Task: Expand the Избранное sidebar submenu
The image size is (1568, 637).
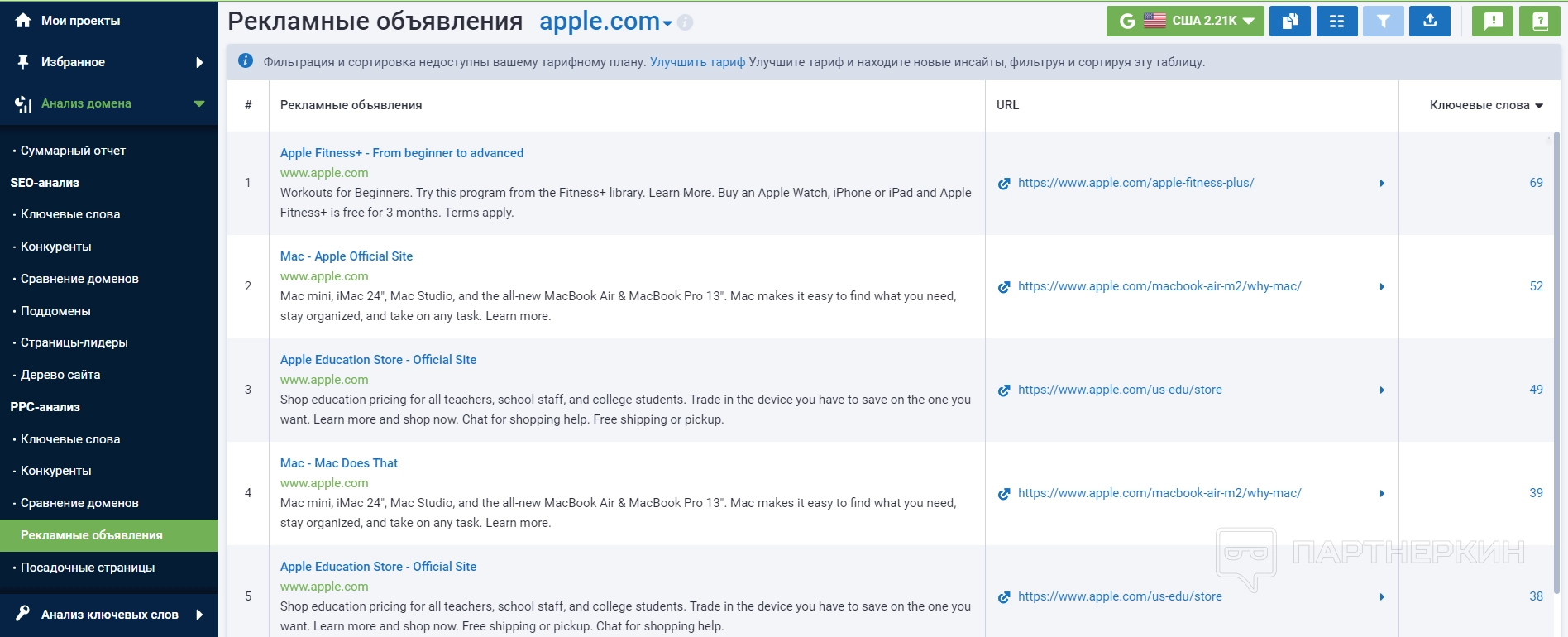Action: [x=199, y=62]
